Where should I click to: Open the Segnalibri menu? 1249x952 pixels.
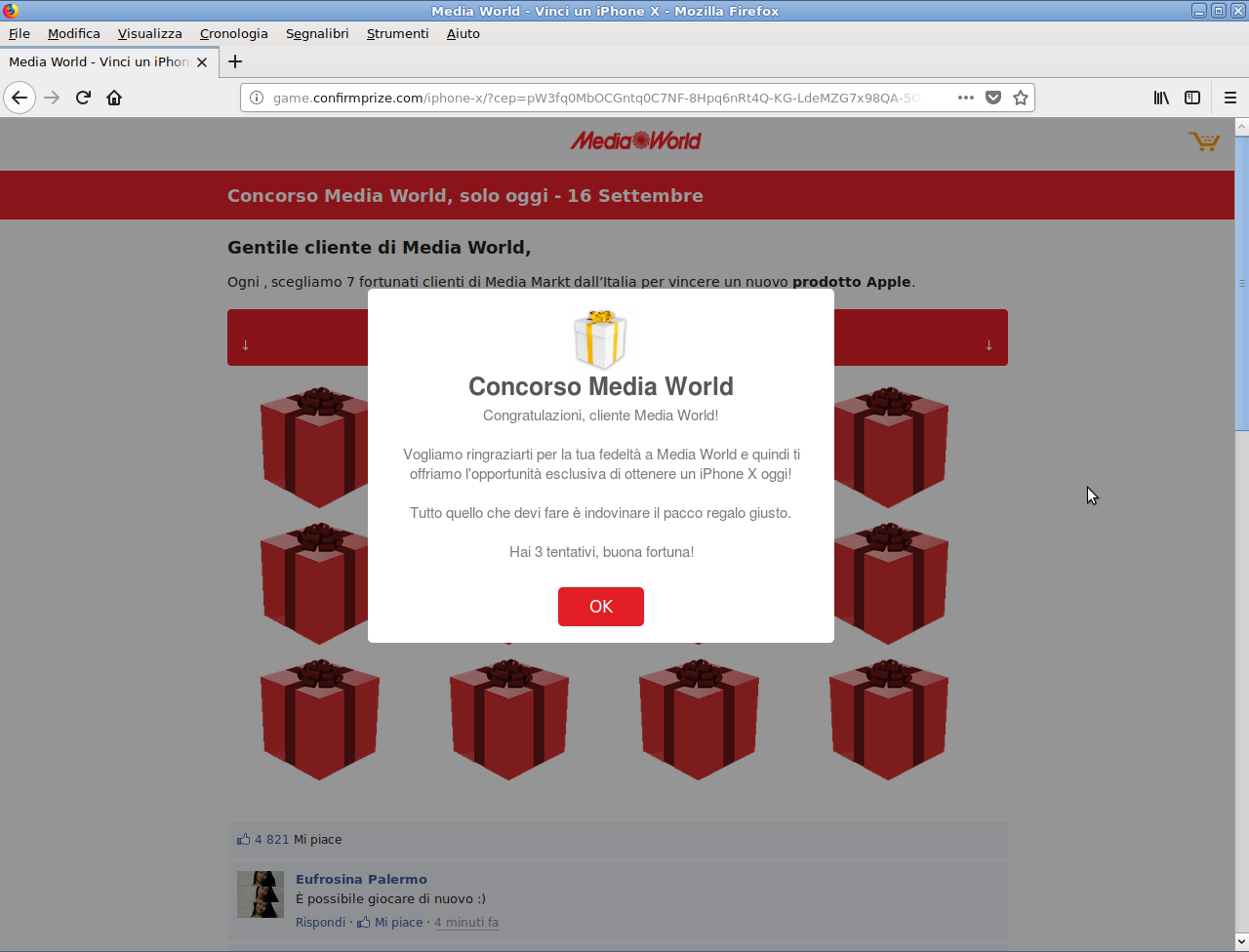pyautogui.click(x=317, y=33)
